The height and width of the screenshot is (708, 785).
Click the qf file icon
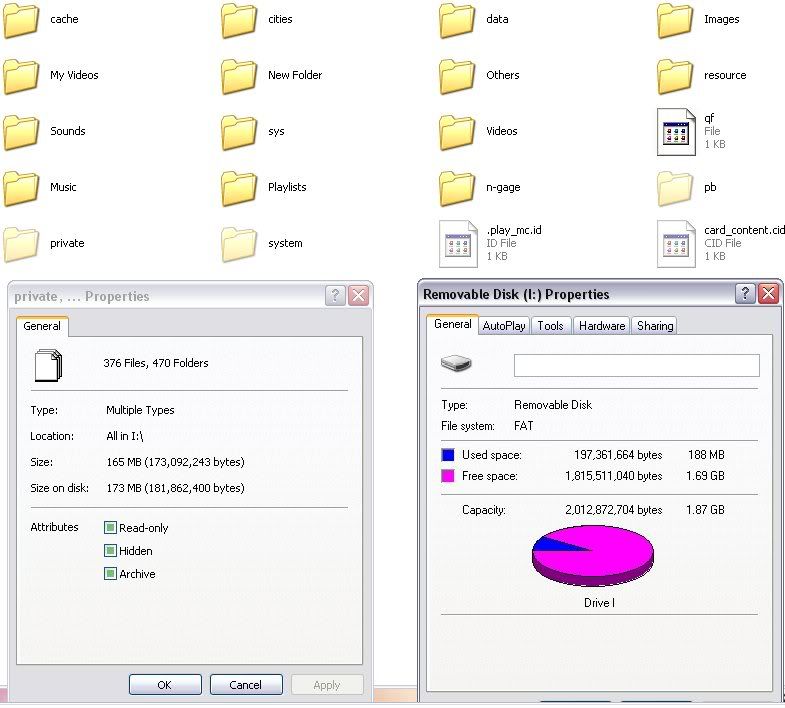[x=676, y=132]
